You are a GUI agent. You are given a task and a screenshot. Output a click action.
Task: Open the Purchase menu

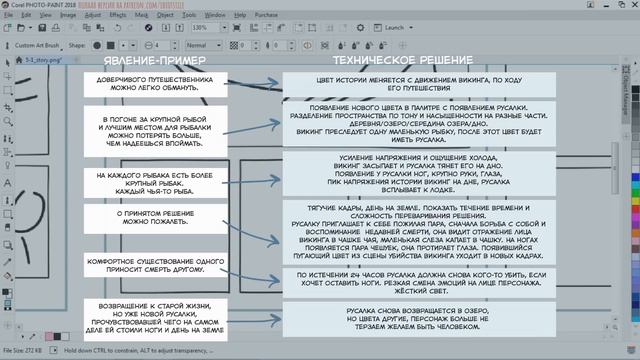pyautogui.click(x=266, y=15)
